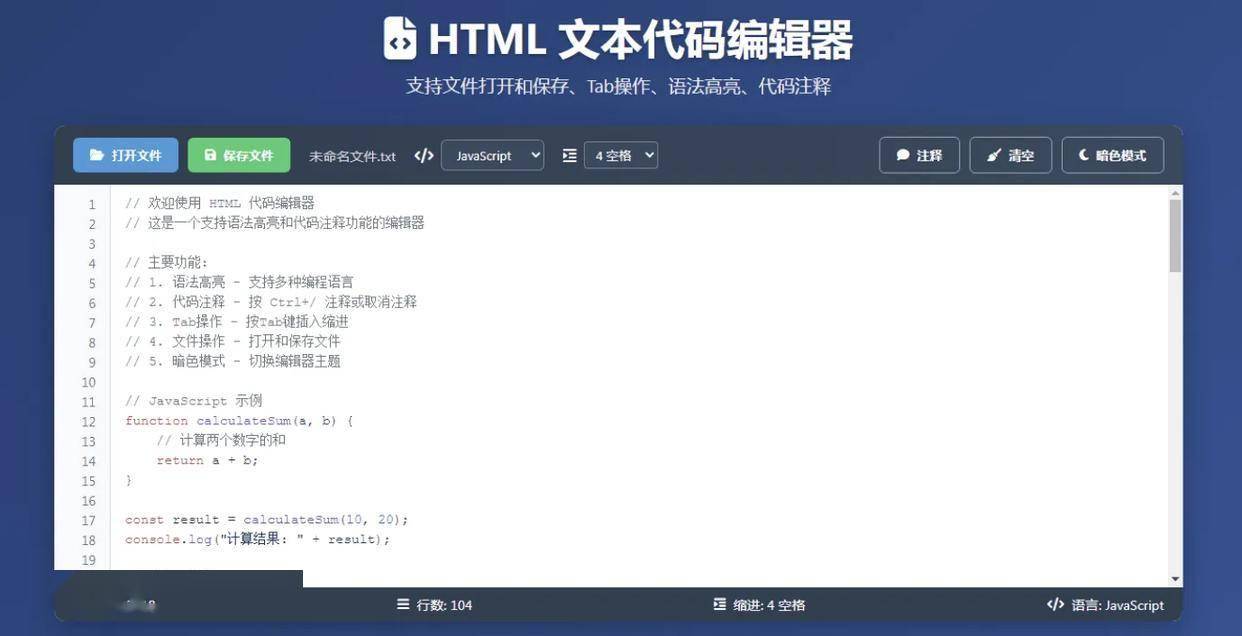This screenshot has width=1242, height=636.
Task: Open the JavaScript language dropdown
Action: click(x=492, y=156)
